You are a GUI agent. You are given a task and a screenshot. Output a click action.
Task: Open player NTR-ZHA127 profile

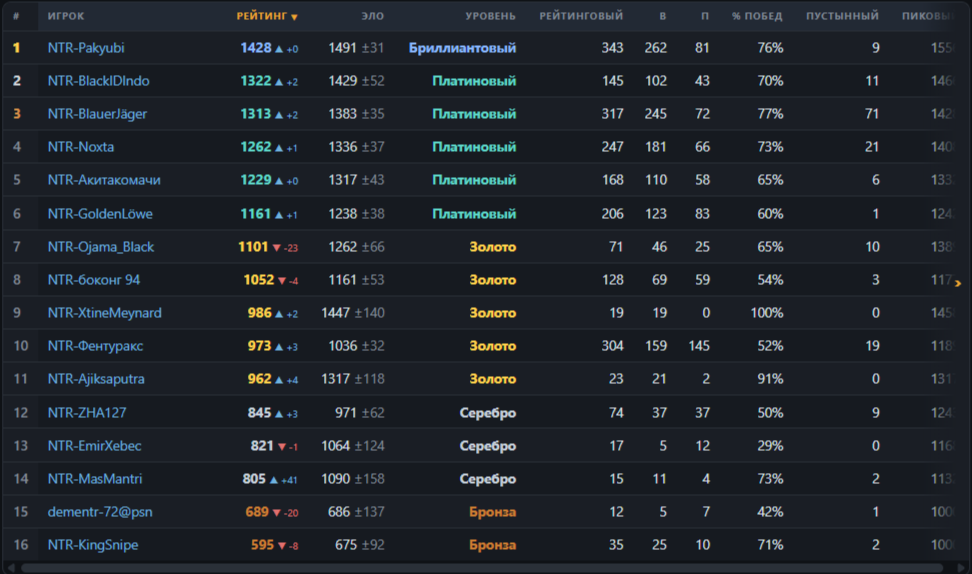(x=87, y=413)
